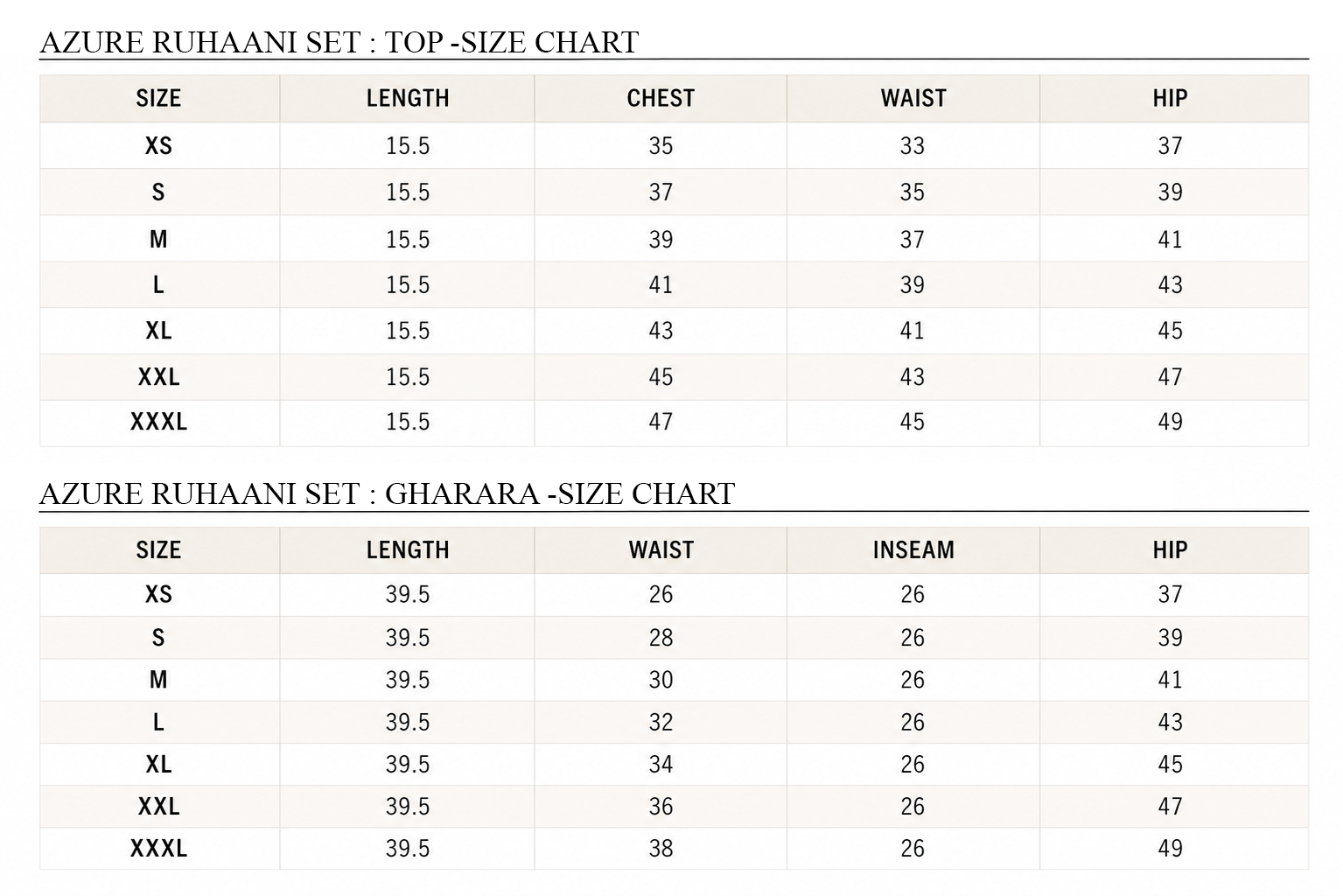Select the INSEAM column header

coord(913,550)
